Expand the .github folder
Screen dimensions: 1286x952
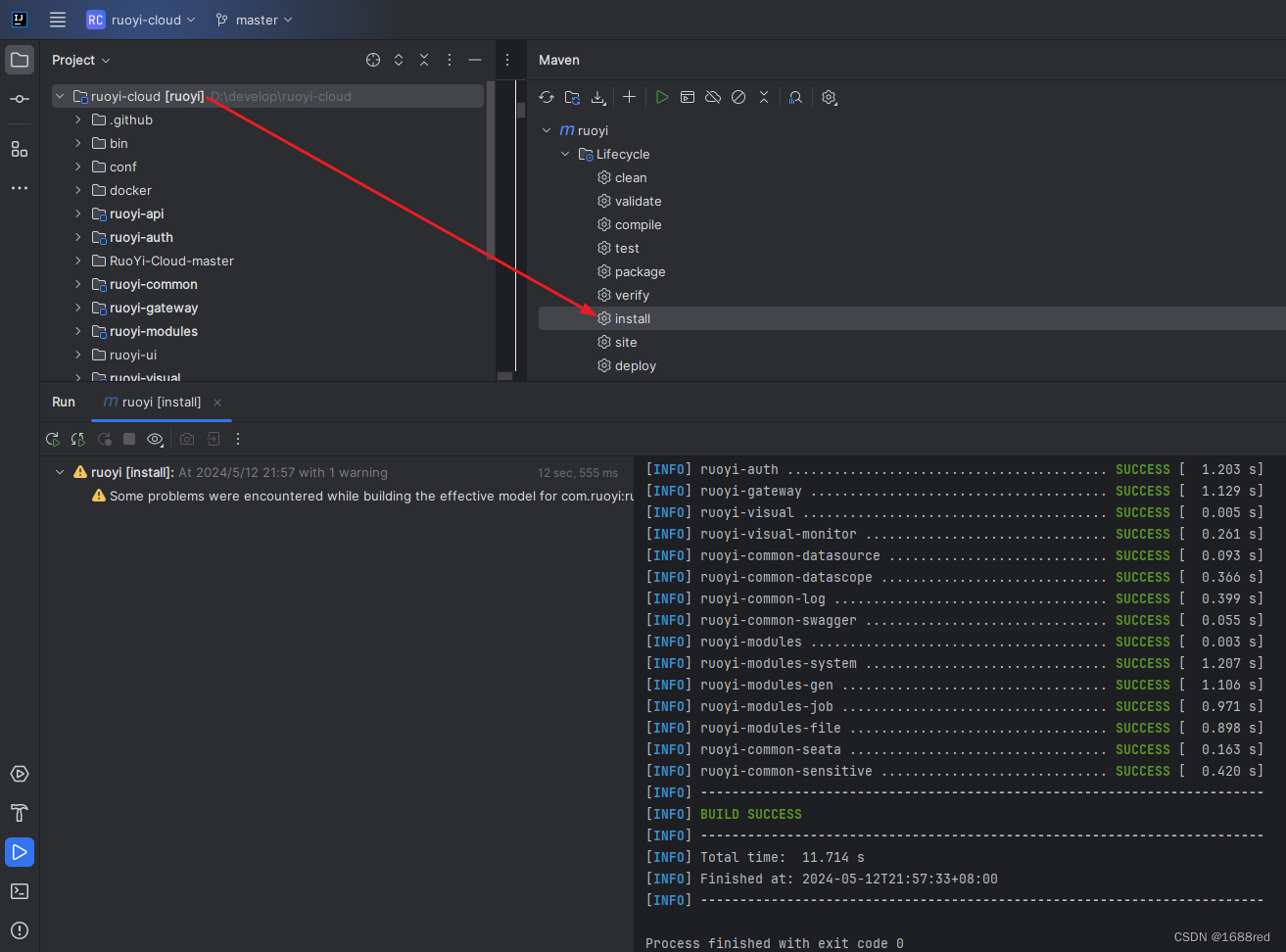78,119
